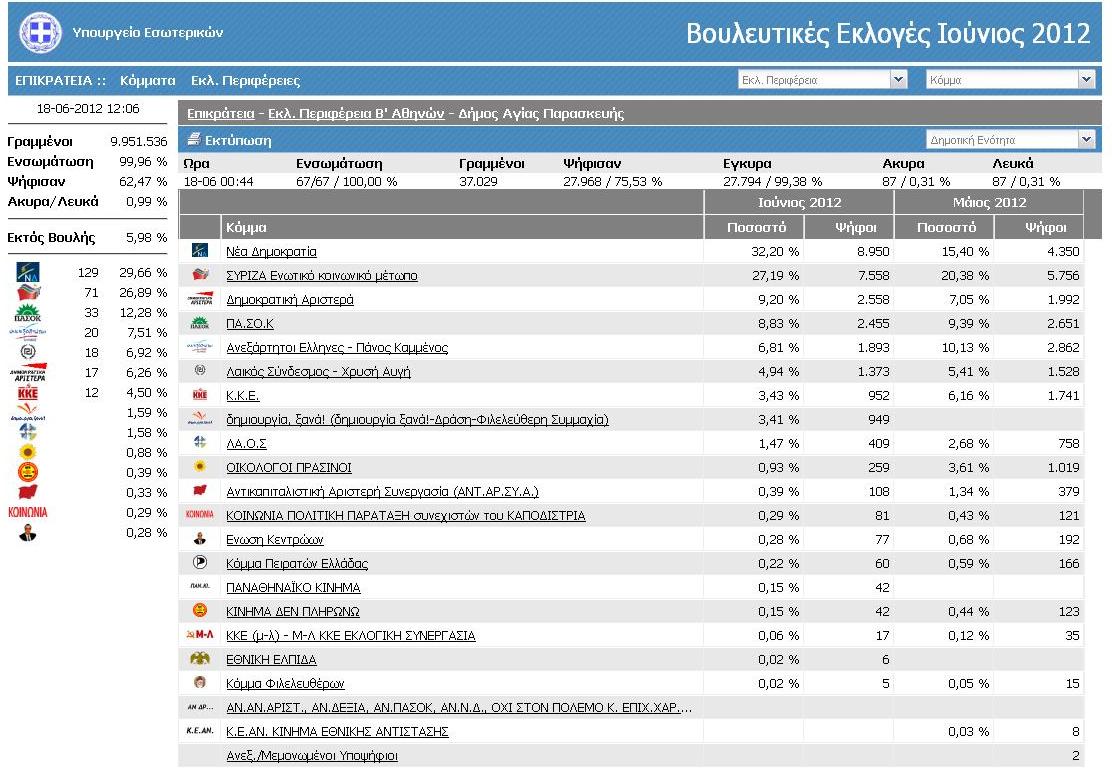Image resolution: width=1112 pixels, height=775 pixels.
Task: Click the ΚΟΙΝΩΝΙΑ logo in the left sidebar
Action: 27,512
